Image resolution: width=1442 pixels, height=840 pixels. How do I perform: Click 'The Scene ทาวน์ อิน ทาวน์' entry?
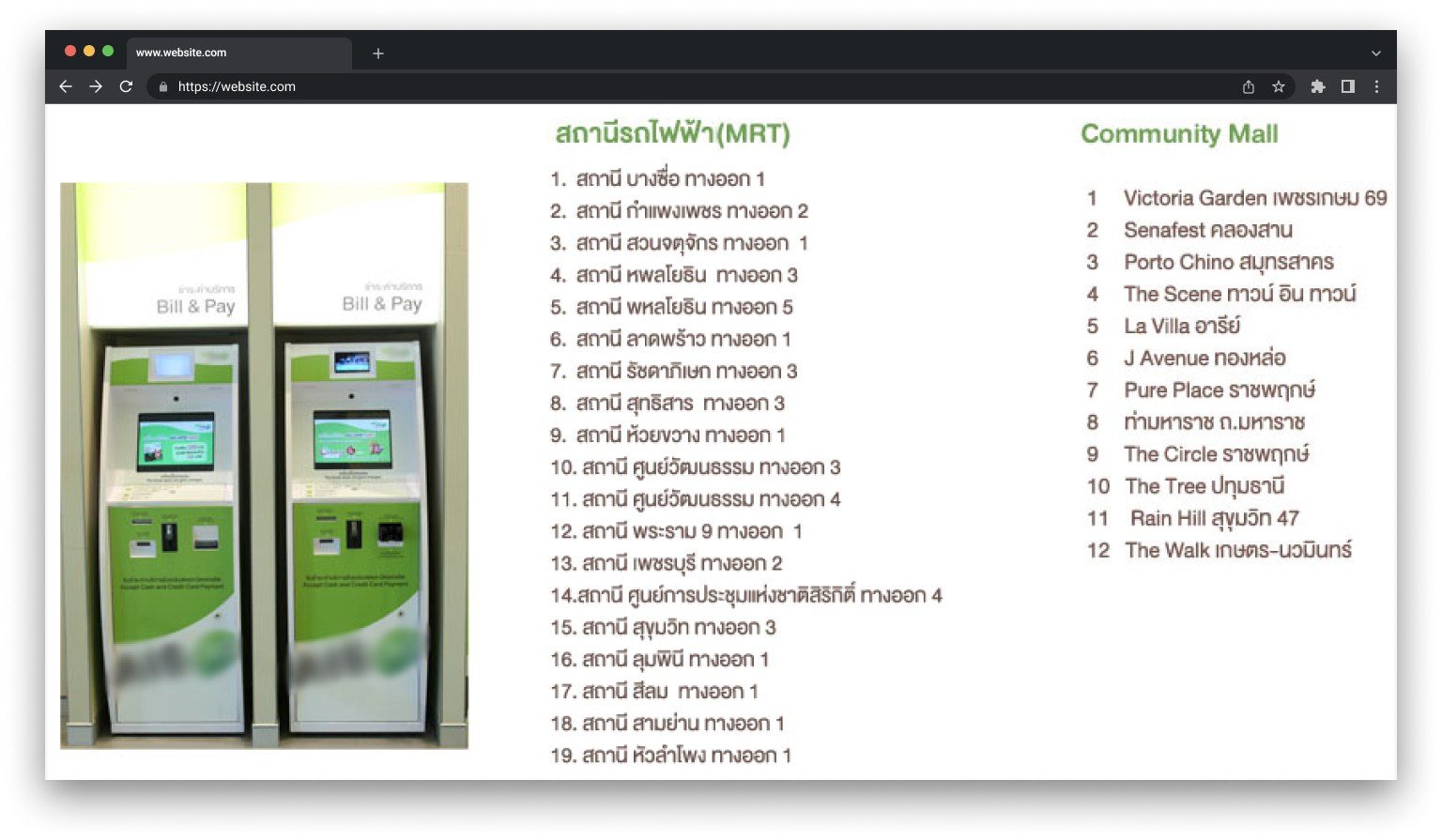pyautogui.click(x=1240, y=294)
